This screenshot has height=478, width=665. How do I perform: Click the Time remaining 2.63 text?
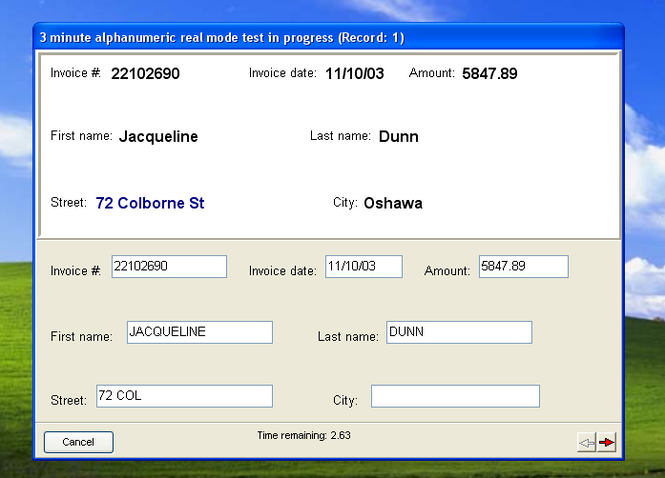304,436
